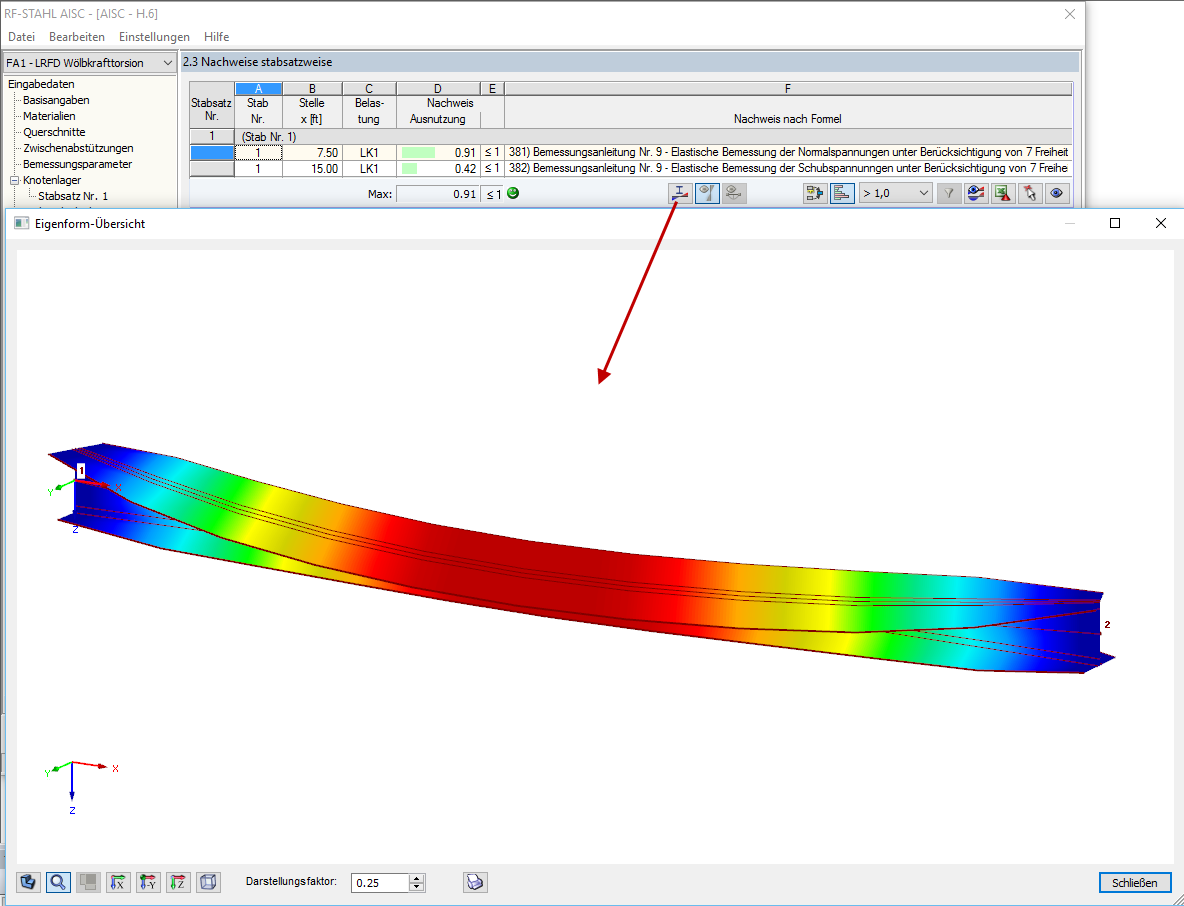Click the 0.91 utilization cell in row one
This screenshot has width=1184, height=906.
tap(438, 153)
